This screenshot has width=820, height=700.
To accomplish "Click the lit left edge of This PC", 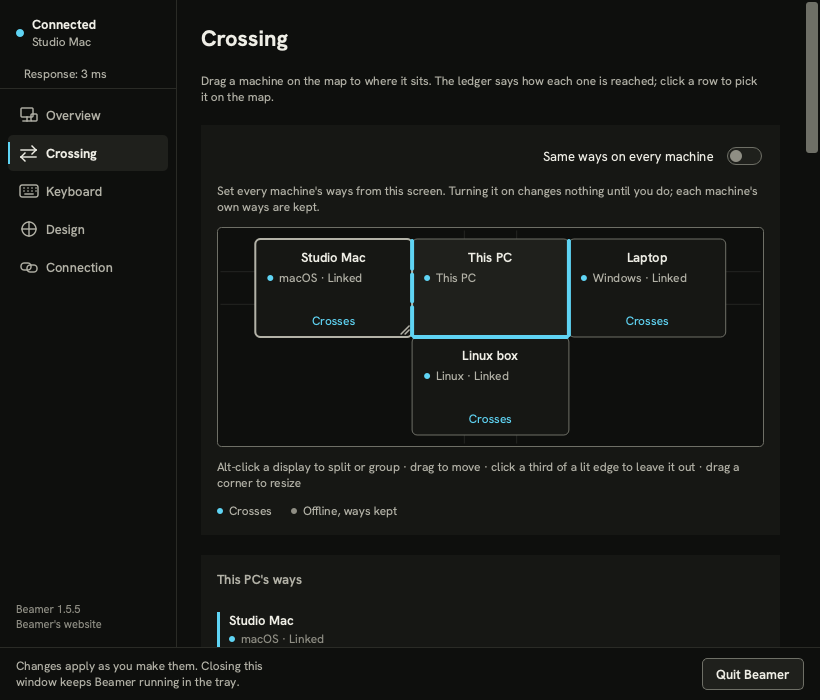I will (x=412, y=288).
